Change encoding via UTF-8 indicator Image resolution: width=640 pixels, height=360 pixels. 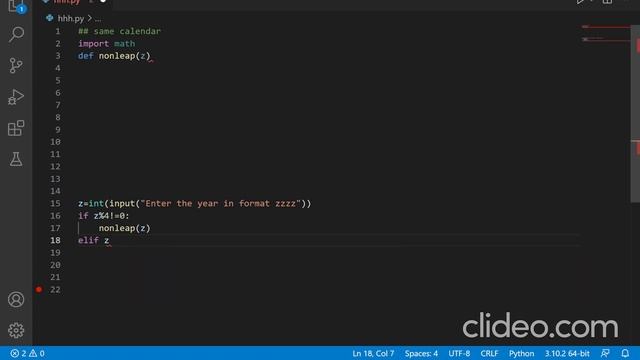click(459, 353)
